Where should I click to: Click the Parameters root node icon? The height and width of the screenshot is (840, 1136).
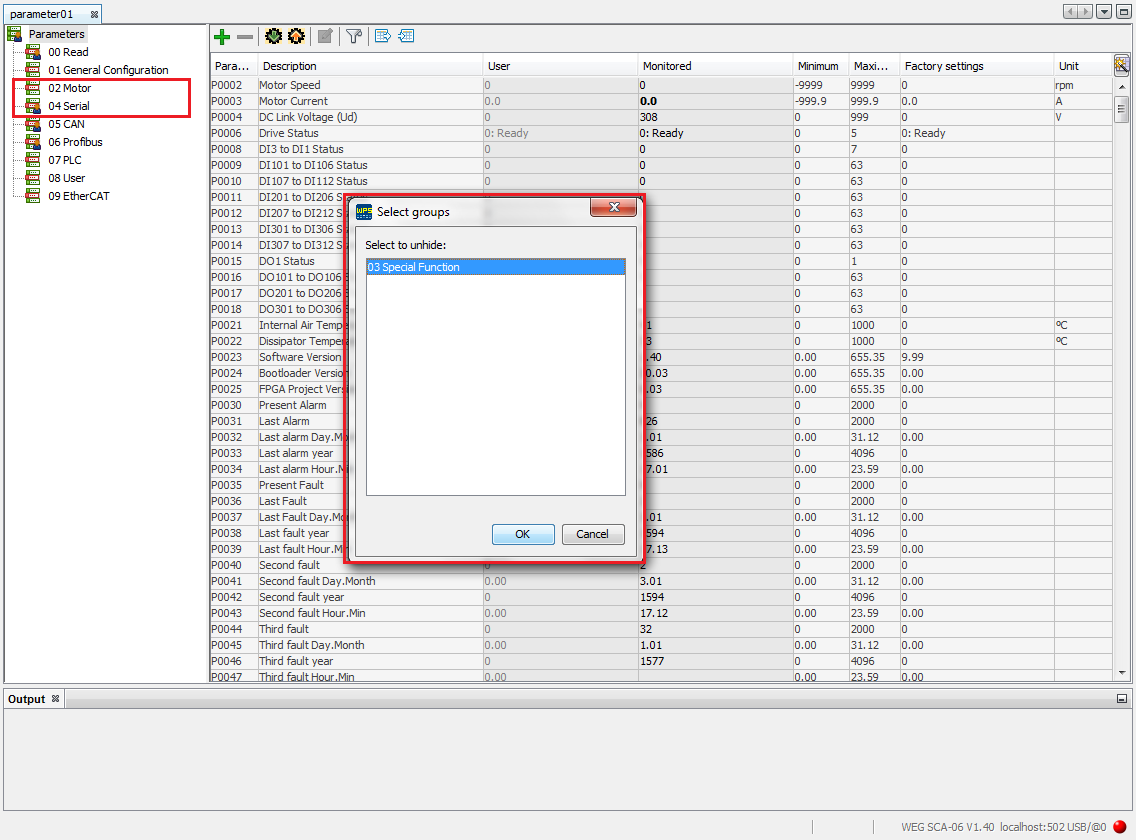[x=14, y=33]
